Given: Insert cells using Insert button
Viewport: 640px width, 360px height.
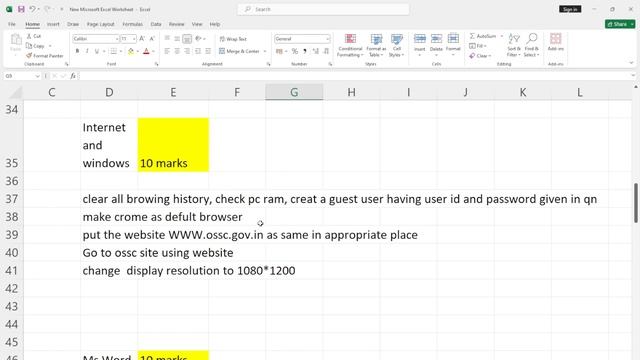Looking at the screenshot, I should (x=420, y=45).
